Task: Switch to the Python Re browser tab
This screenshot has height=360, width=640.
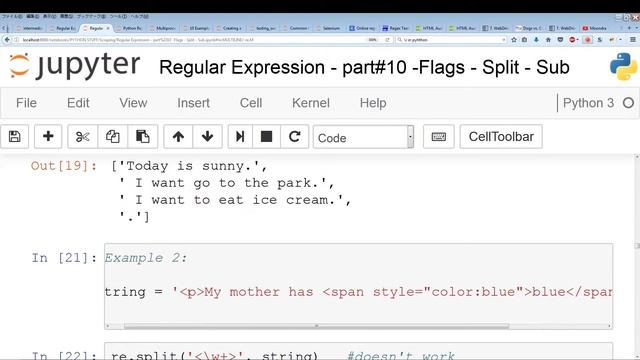Action: (130, 28)
